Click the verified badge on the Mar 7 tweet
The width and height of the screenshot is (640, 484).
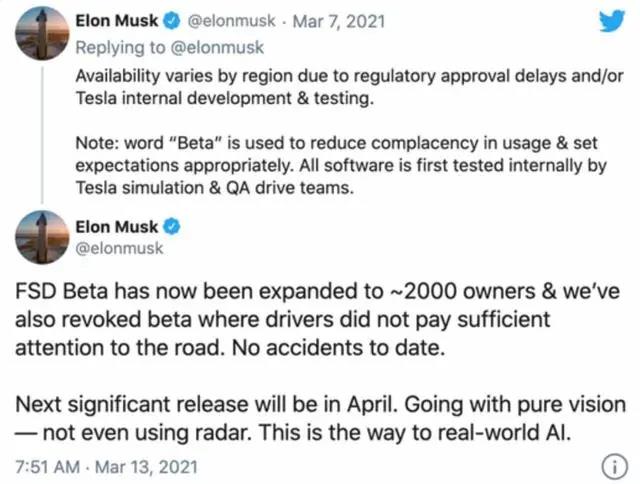172,19
